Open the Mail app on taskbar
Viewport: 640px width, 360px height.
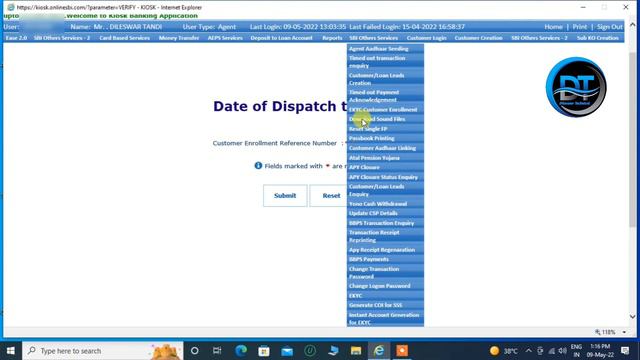click(x=287, y=351)
